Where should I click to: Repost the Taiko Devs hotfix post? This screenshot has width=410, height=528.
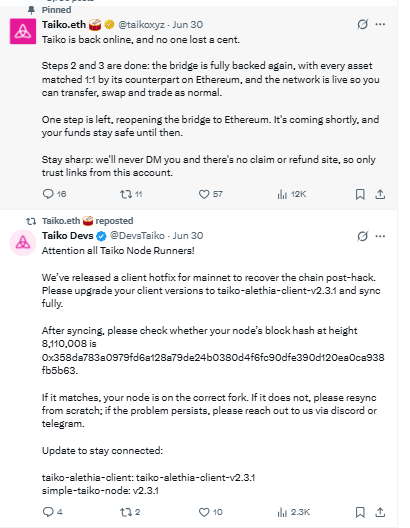(x=130, y=512)
